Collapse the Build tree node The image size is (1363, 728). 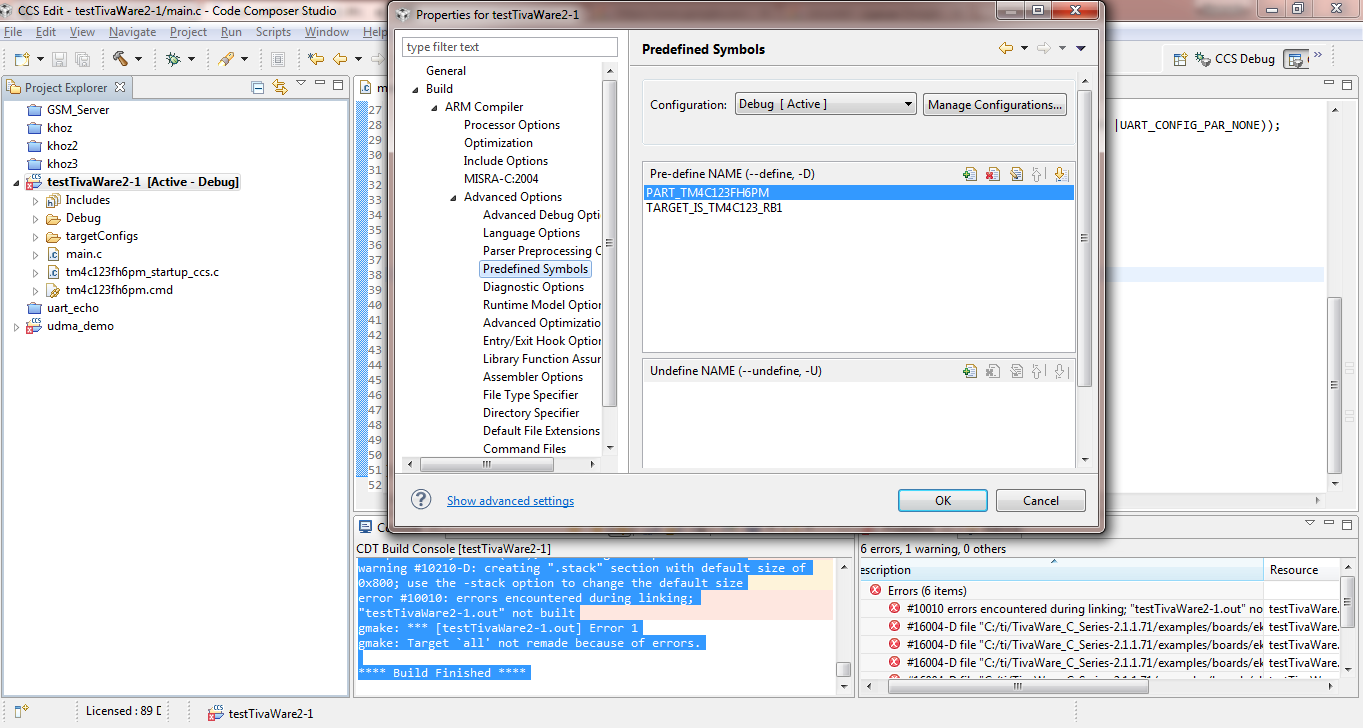pos(416,89)
